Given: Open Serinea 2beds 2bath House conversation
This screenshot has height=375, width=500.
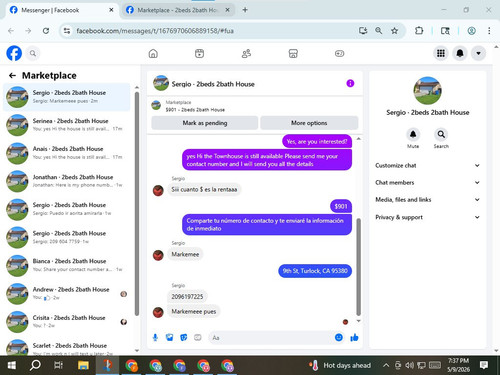Looking at the screenshot, I should click(67, 125).
